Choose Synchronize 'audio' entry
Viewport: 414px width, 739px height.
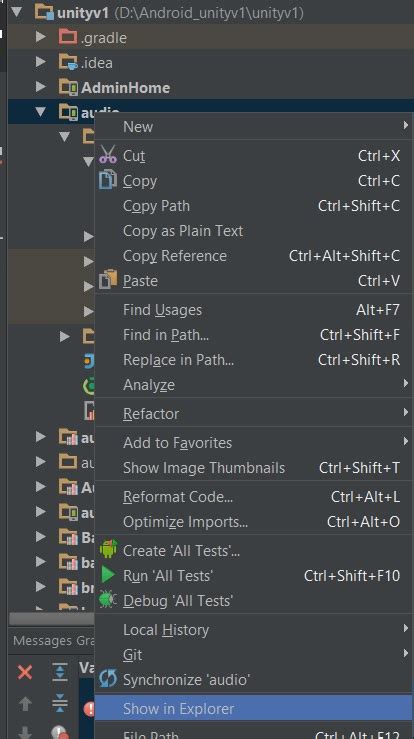coord(254,680)
